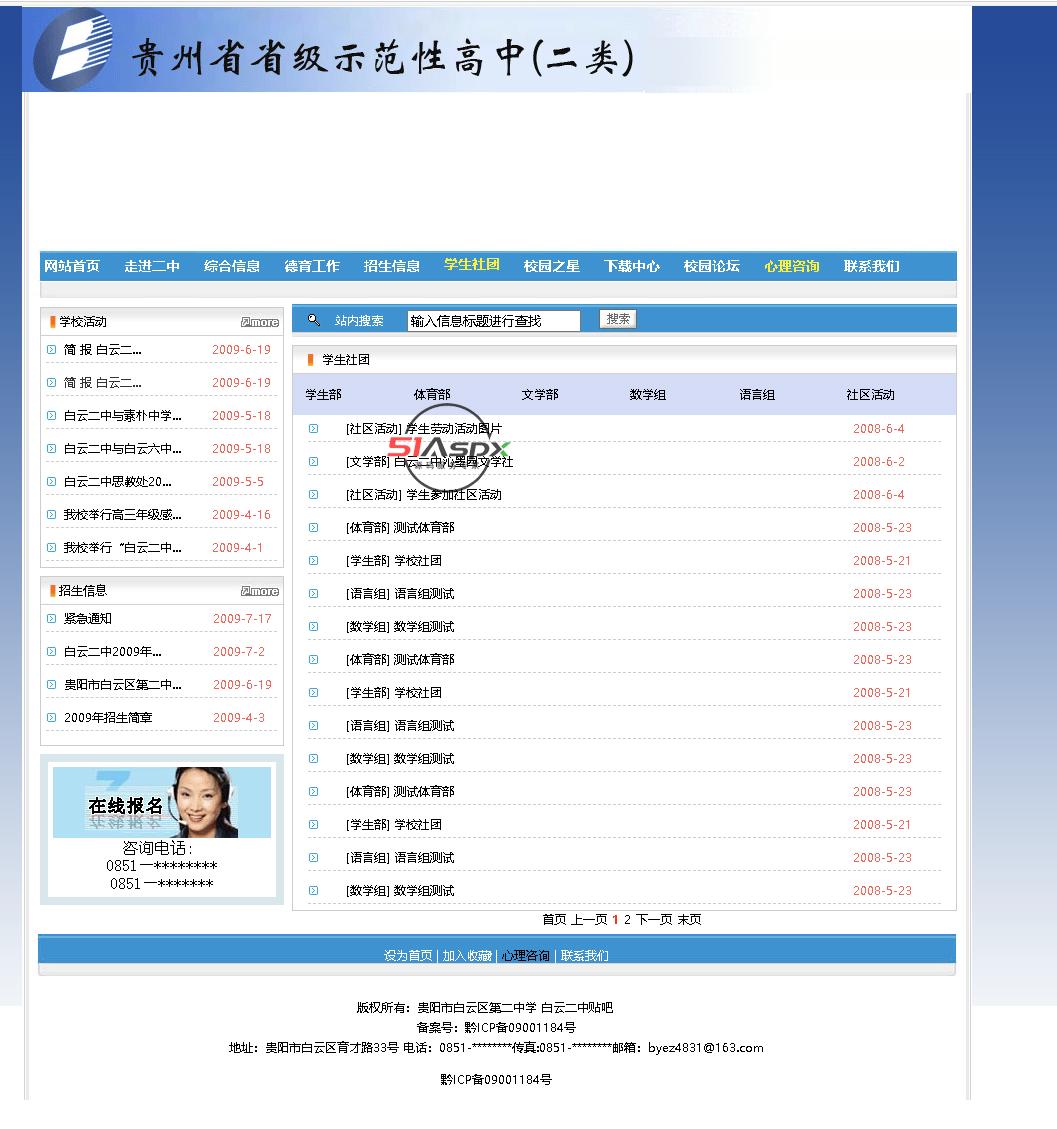Go to 网站首页 in navigation bar
This screenshot has width=1057, height=1129.
click(x=72, y=266)
